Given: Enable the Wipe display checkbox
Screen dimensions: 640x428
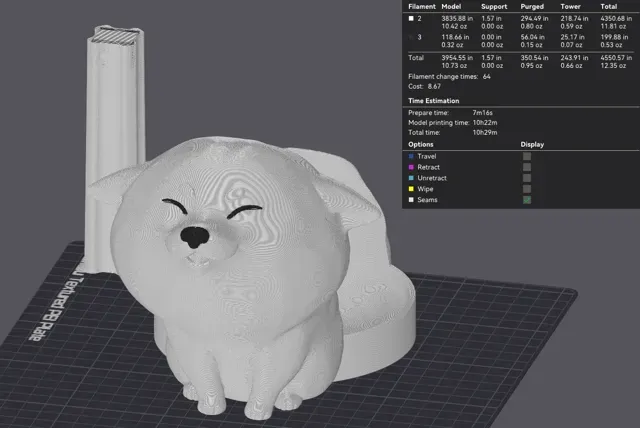Looking at the screenshot, I should [x=527, y=189].
